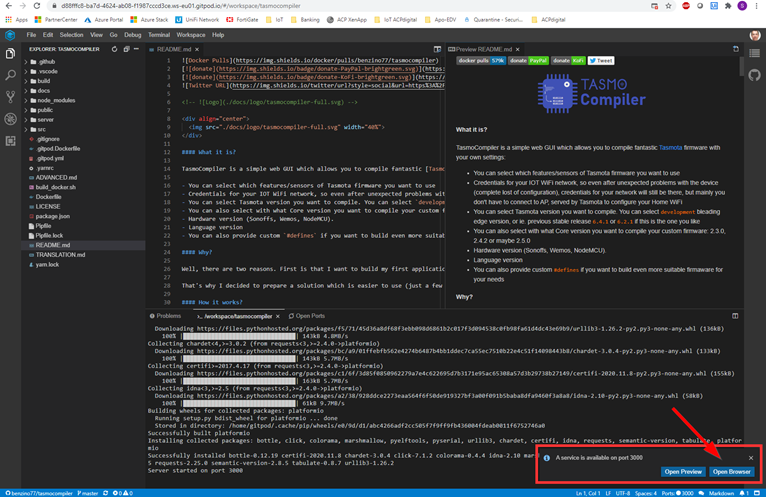Viewport: 766px width, 497px height.
Task: Open yarn.lock in Explorer
Action: [47, 265]
